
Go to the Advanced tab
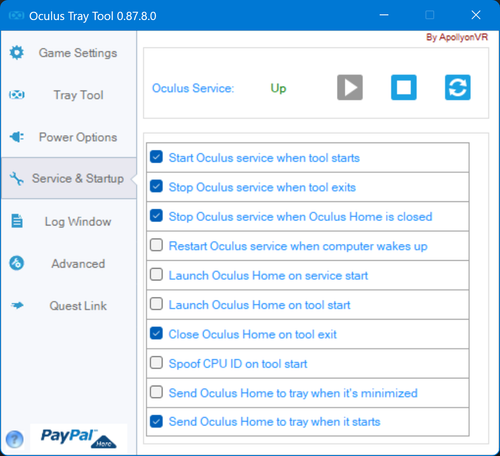pos(69,263)
